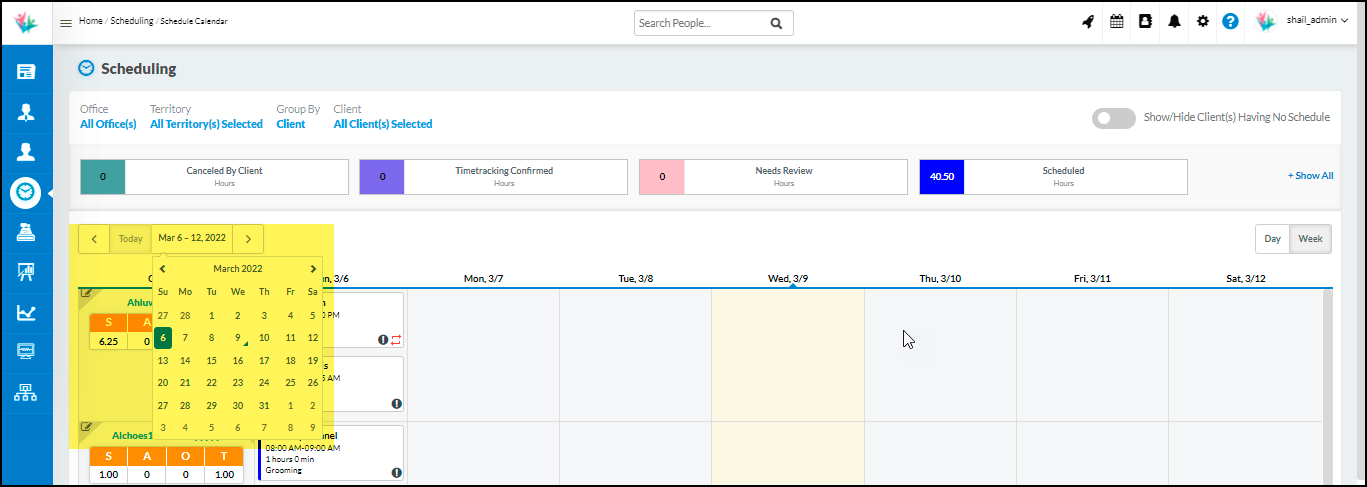This screenshot has width=1367, height=487.
Task: Click the rocket quick-launch icon
Action: 1088,22
